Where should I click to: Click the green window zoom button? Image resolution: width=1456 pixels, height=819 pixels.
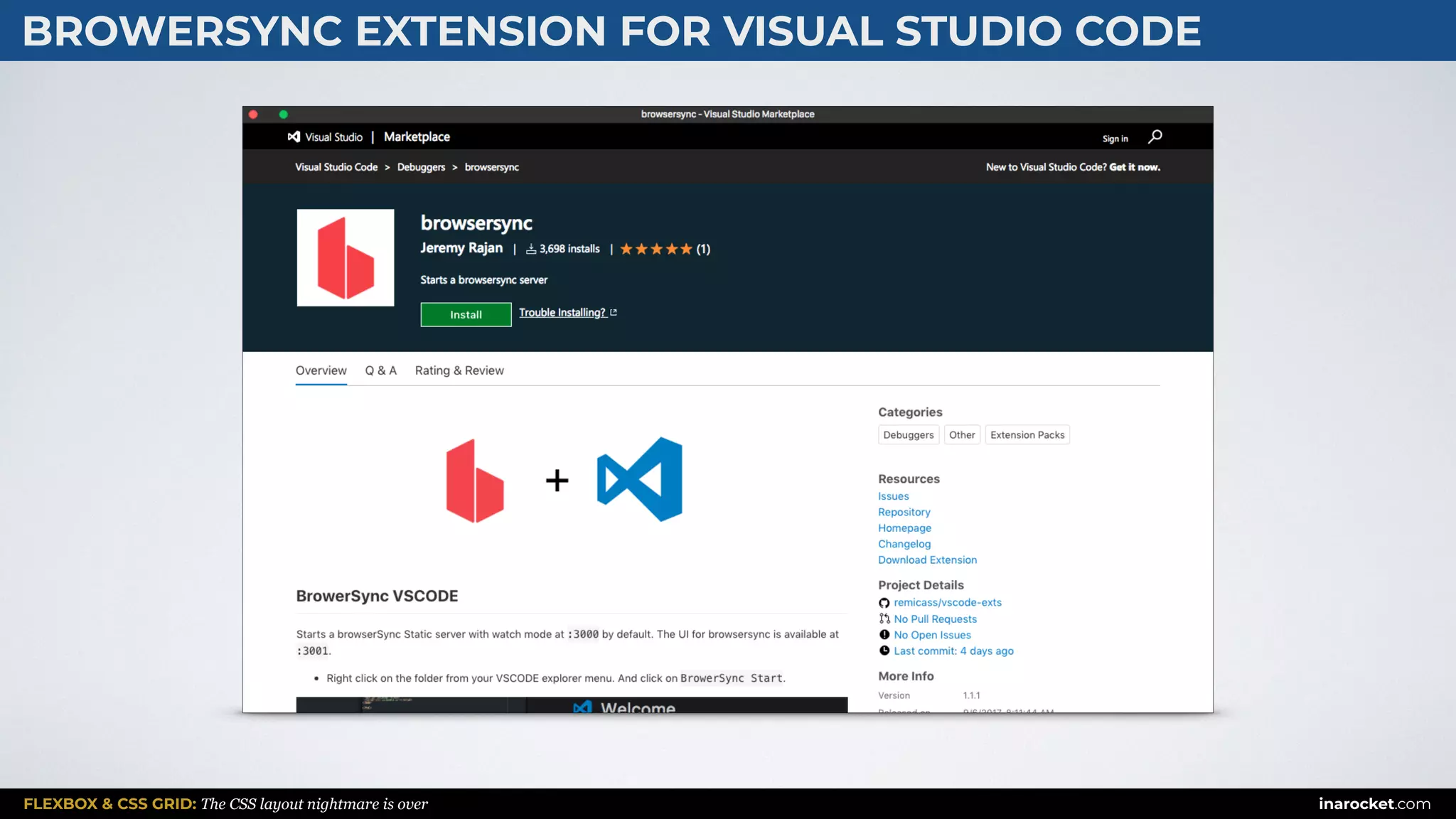point(283,114)
